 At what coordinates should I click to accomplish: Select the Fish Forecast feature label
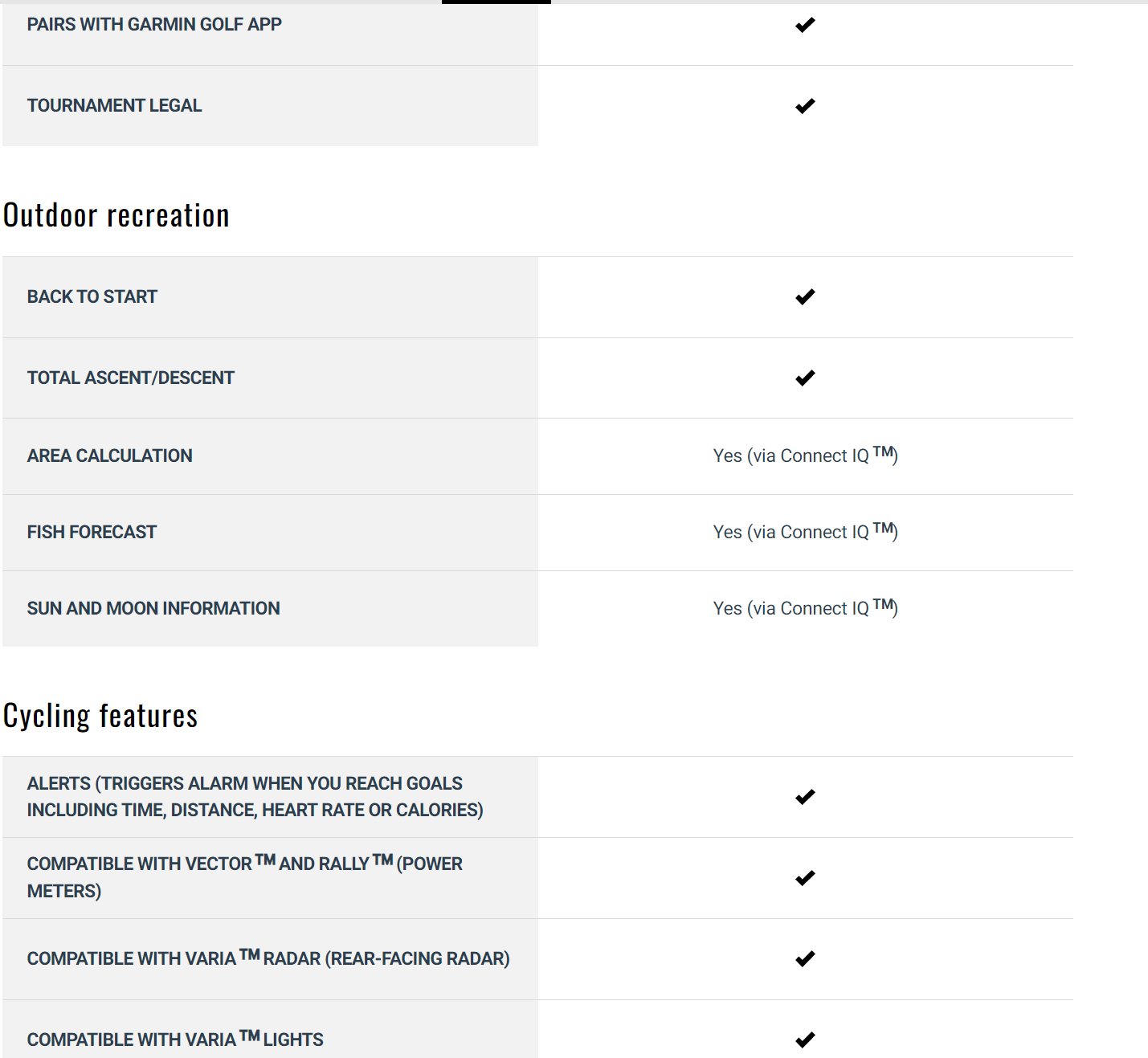[x=92, y=533]
